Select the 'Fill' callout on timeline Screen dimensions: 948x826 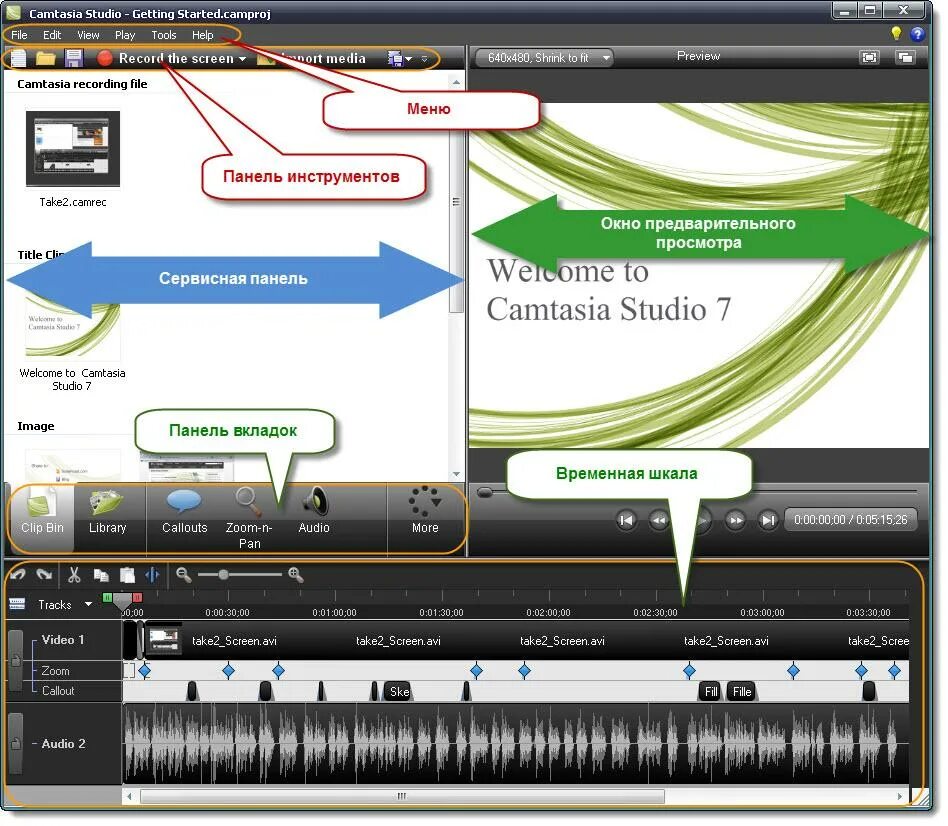711,692
